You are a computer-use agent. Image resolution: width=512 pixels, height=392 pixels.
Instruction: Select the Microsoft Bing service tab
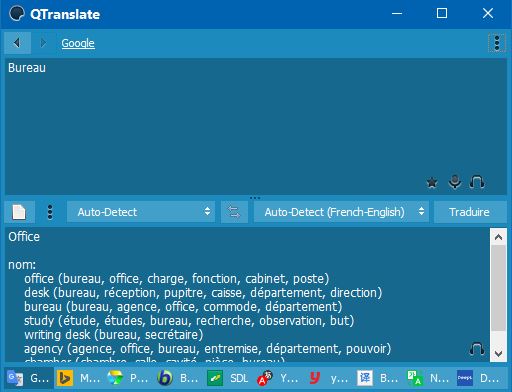(x=79, y=378)
